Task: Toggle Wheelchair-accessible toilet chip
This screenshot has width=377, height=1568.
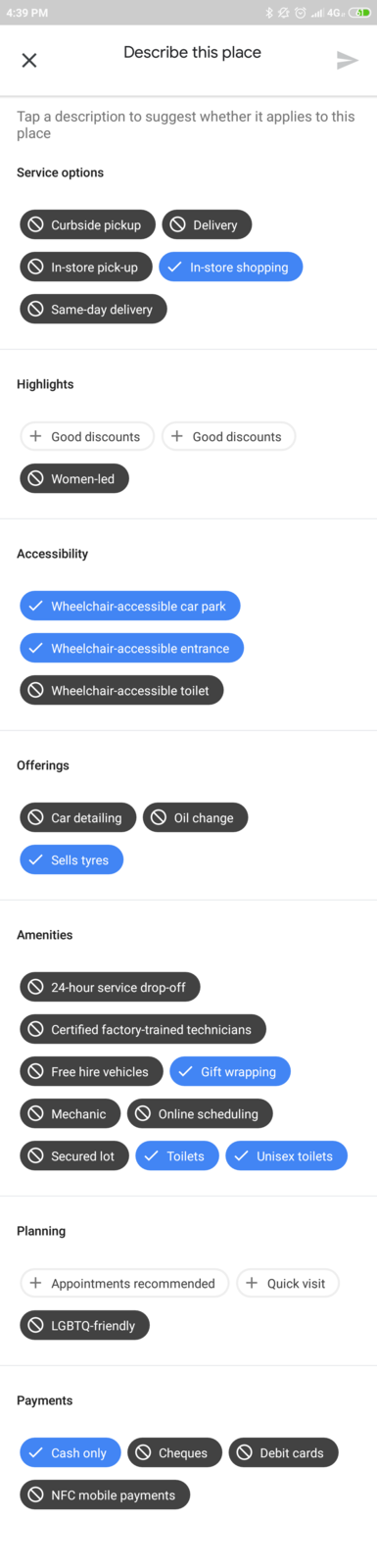Action: 121,690
